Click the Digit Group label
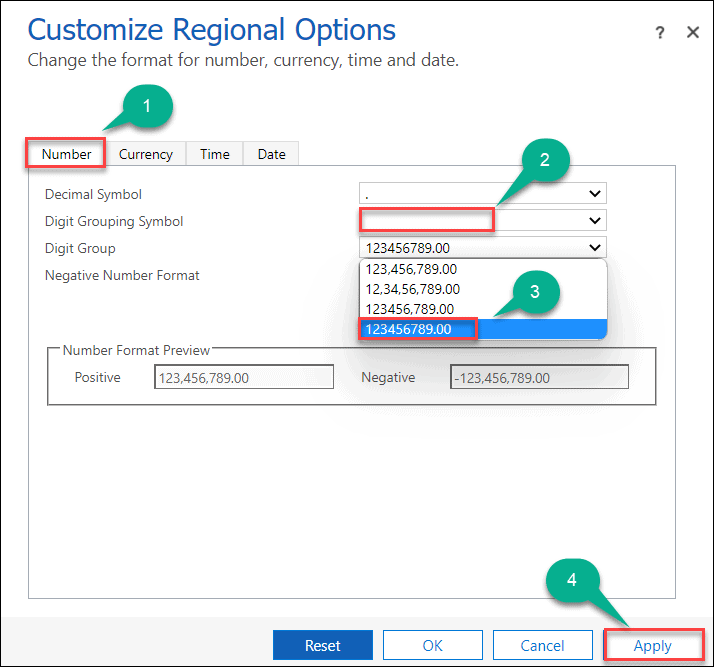Viewport: 714px width, 667px height. 80,249
